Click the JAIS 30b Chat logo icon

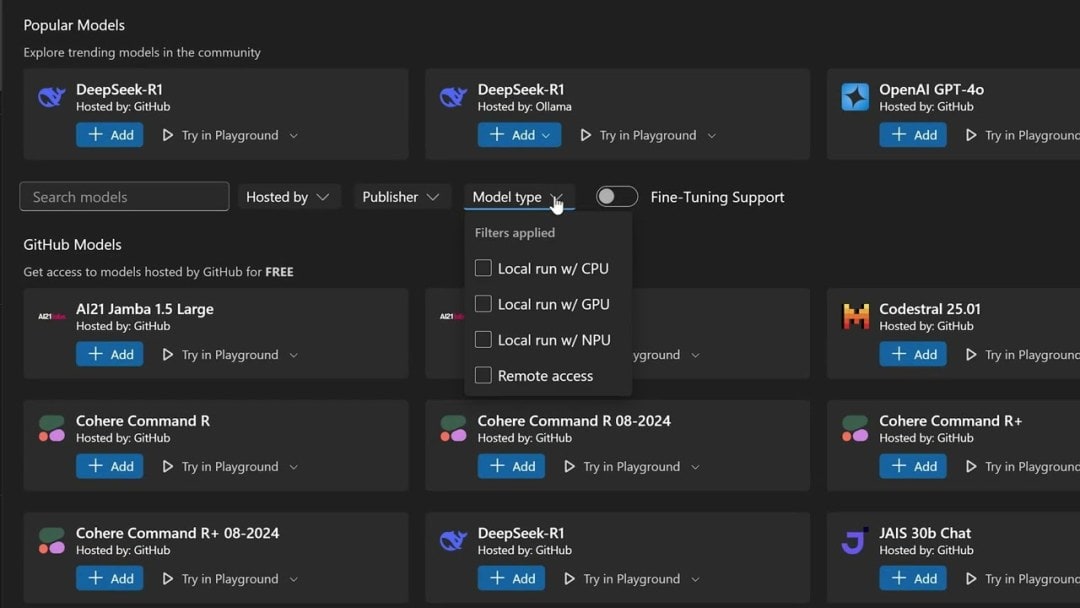pos(855,541)
